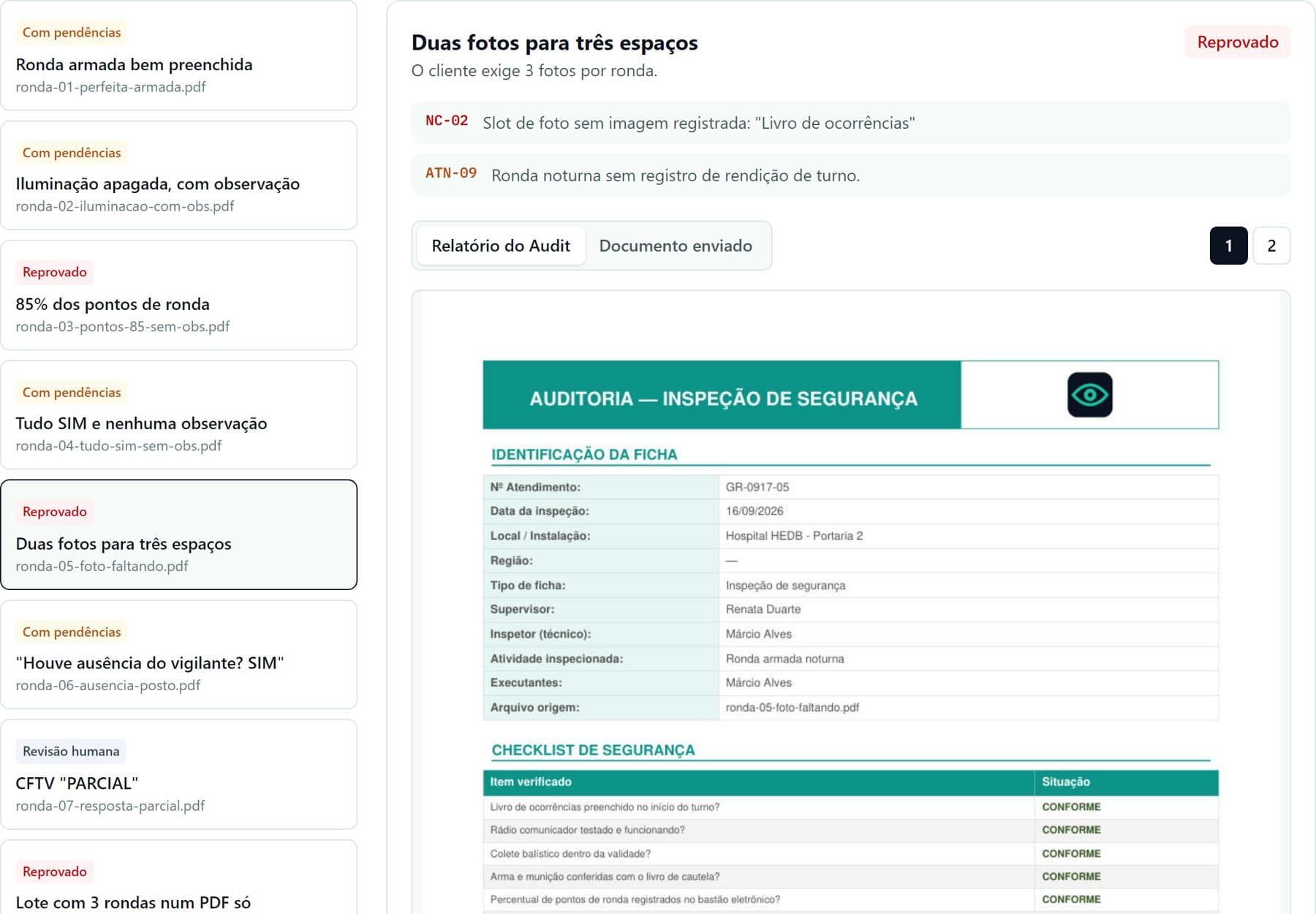Click the Reprovado status badge in header

pos(1238,42)
